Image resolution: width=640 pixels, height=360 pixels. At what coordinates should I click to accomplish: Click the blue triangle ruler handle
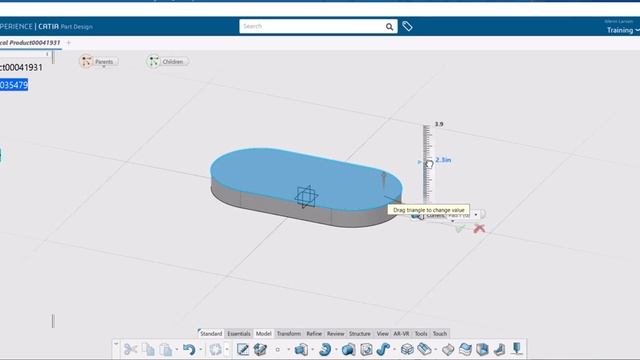click(x=420, y=162)
